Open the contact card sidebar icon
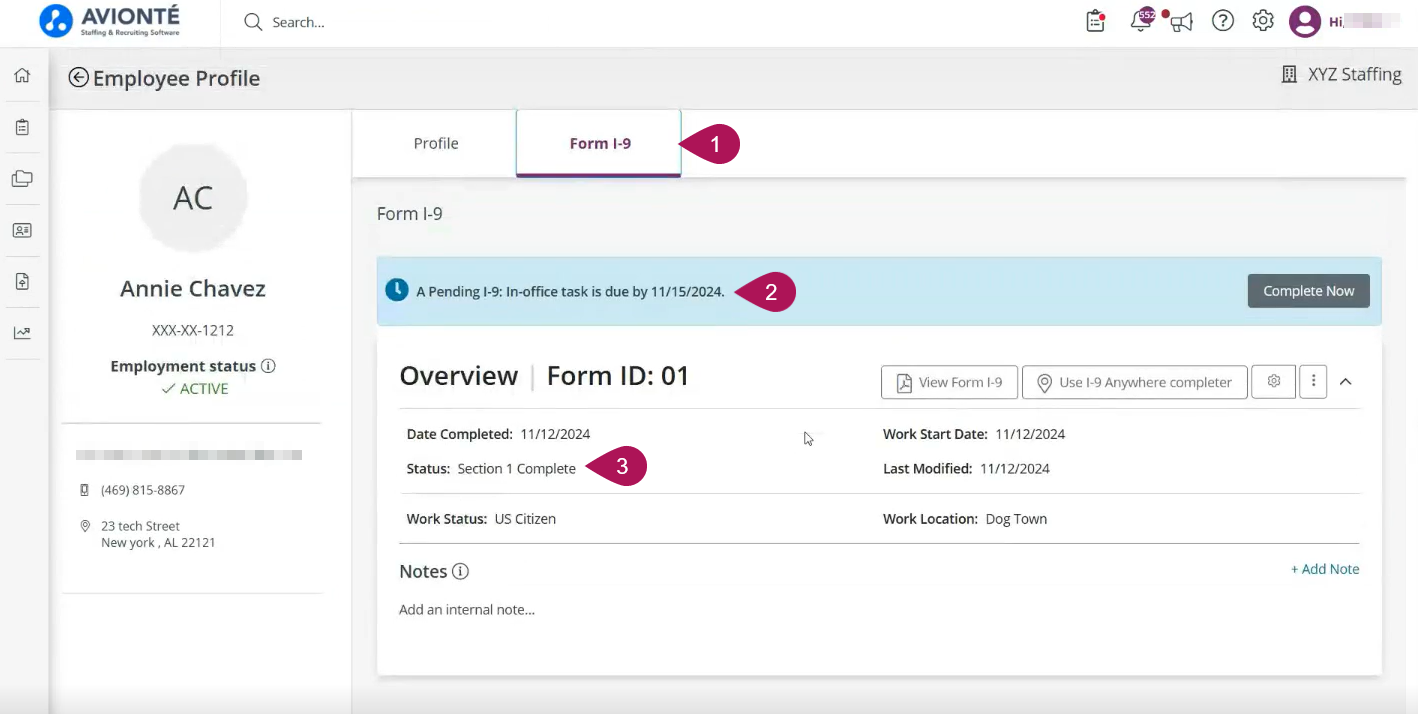Viewport: 1418px width, 714px height. point(22,230)
